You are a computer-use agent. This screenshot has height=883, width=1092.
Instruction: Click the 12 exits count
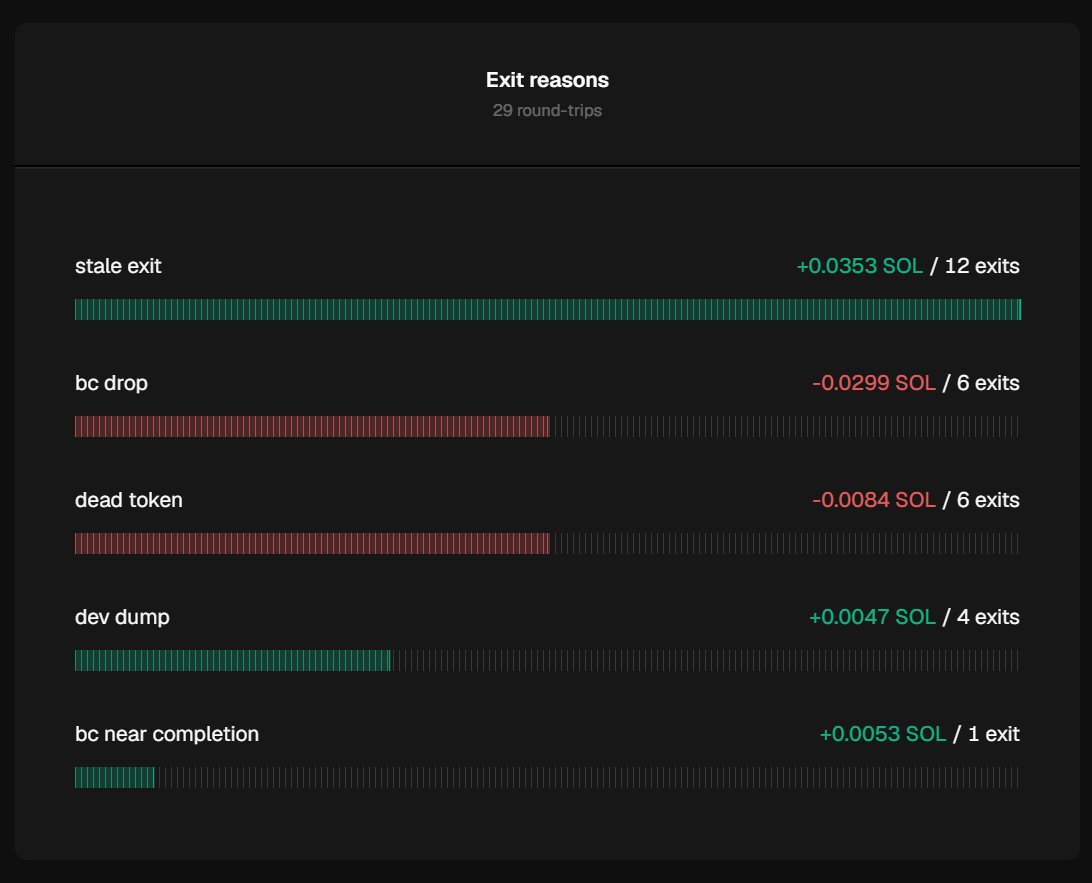coord(981,266)
